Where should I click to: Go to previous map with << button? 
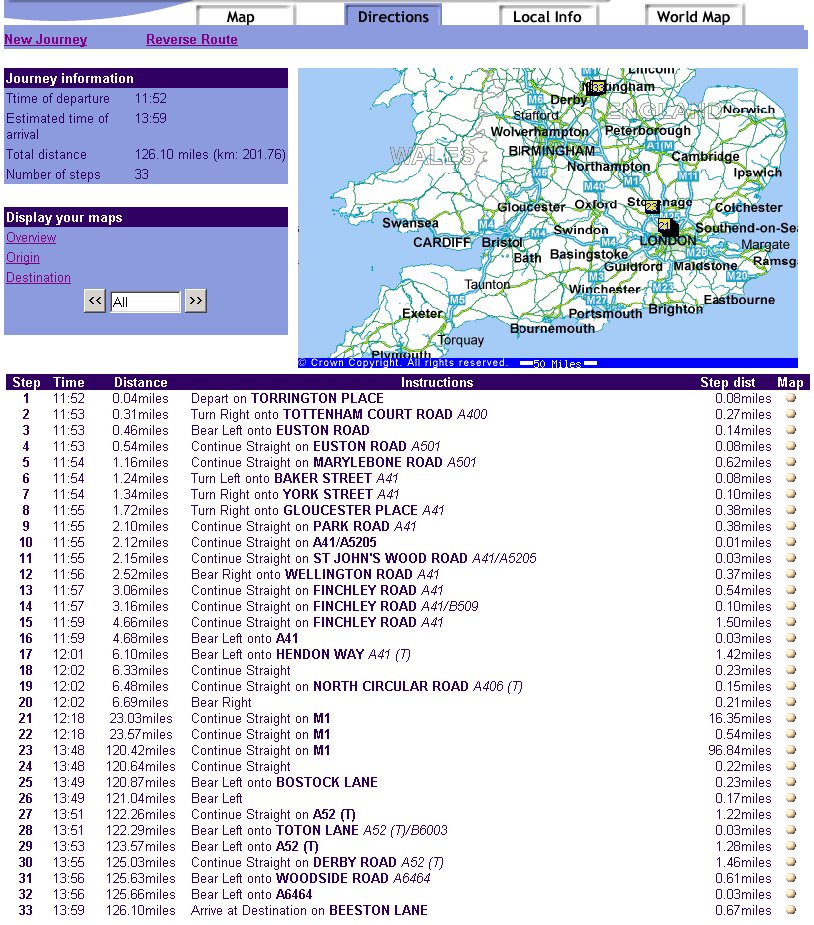pyautogui.click(x=95, y=301)
